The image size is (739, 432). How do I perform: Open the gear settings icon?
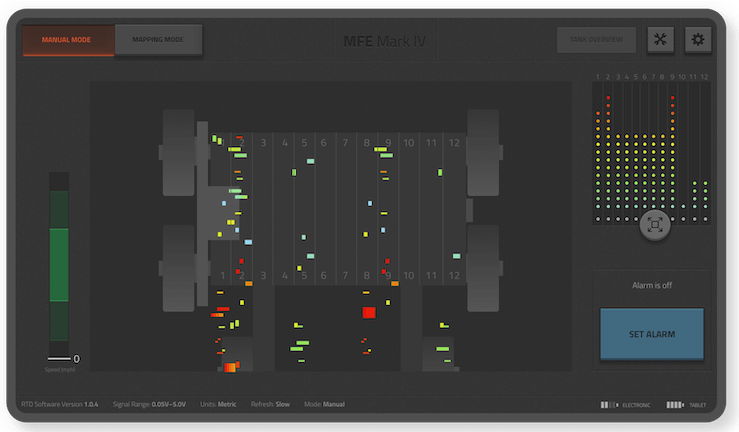(698, 40)
